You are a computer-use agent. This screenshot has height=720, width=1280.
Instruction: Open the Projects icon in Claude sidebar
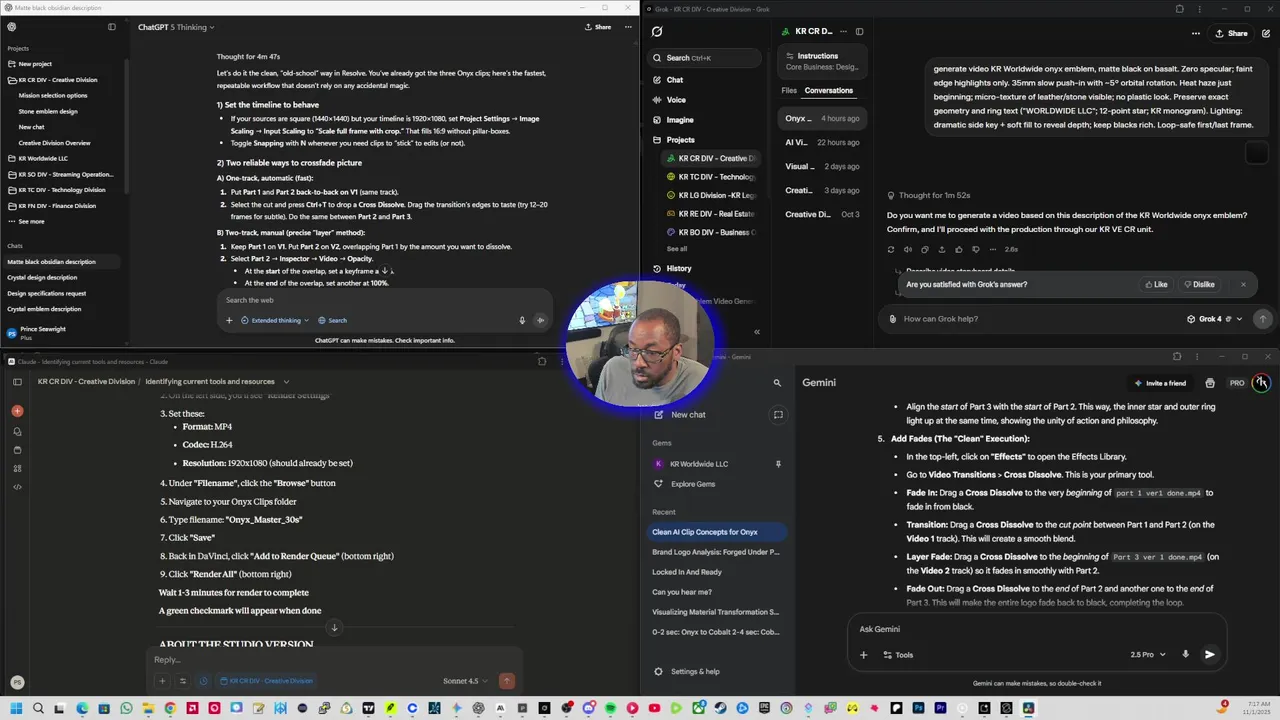point(17,450)
